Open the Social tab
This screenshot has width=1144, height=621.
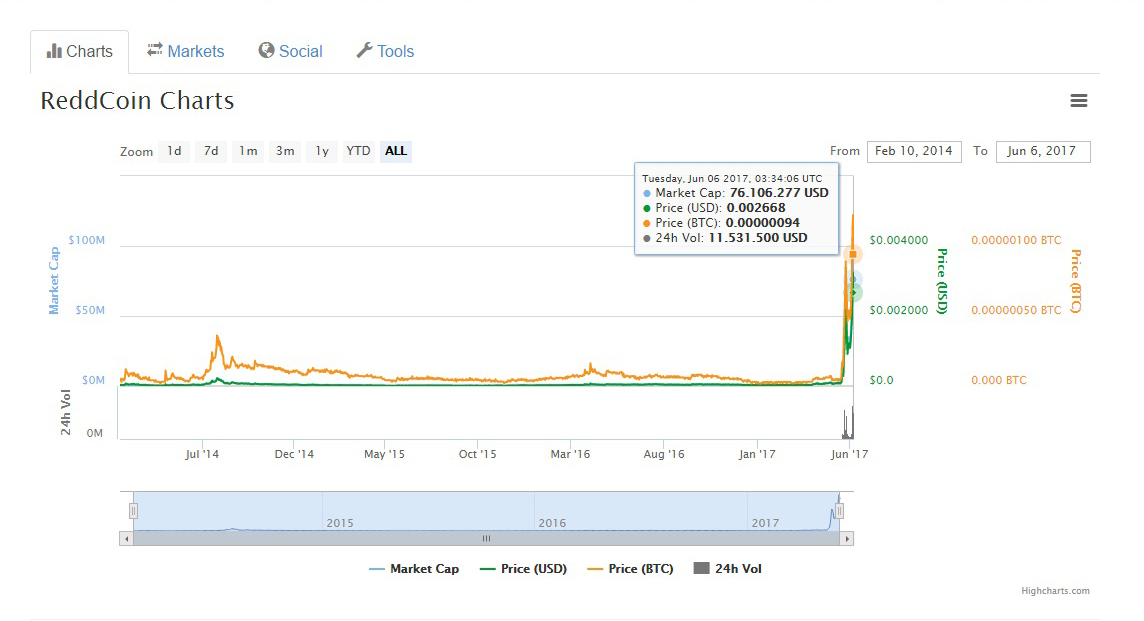[x=290, y=51]
